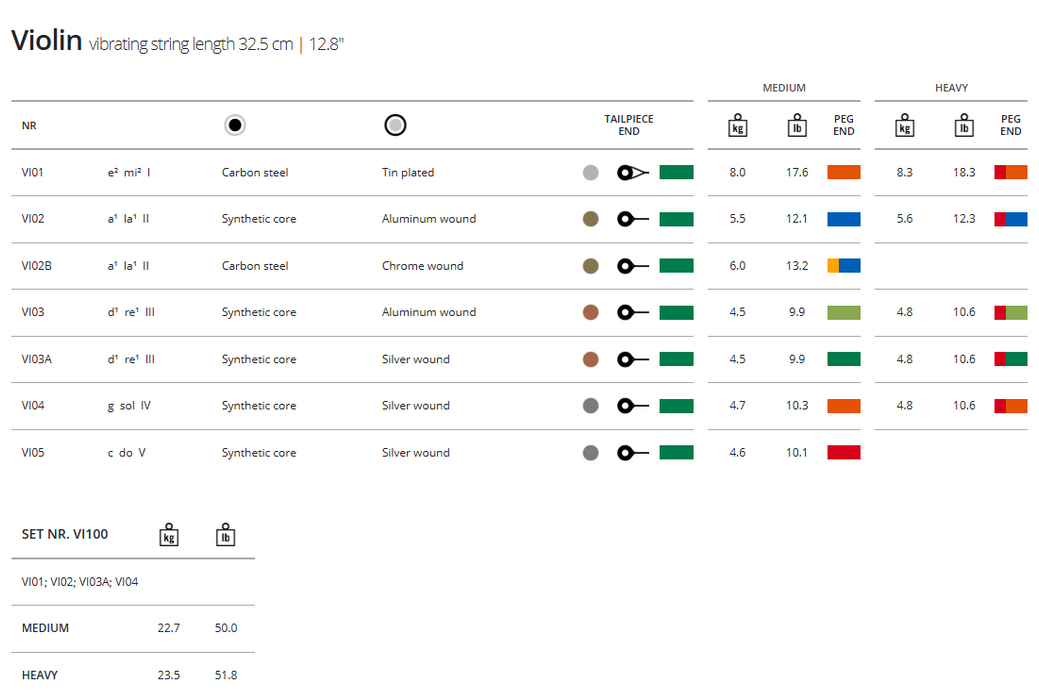The height and width of the screenshot is (700, 1039).
Task: Click the heavy red-green peg swatch for VI03A
Action: pyautogui.click(x=1010, y=359)
